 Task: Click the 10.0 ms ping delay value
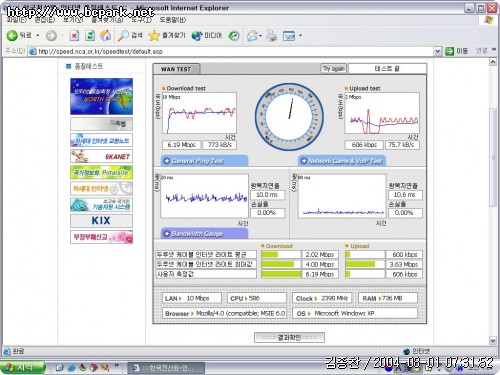pos(267,195)
